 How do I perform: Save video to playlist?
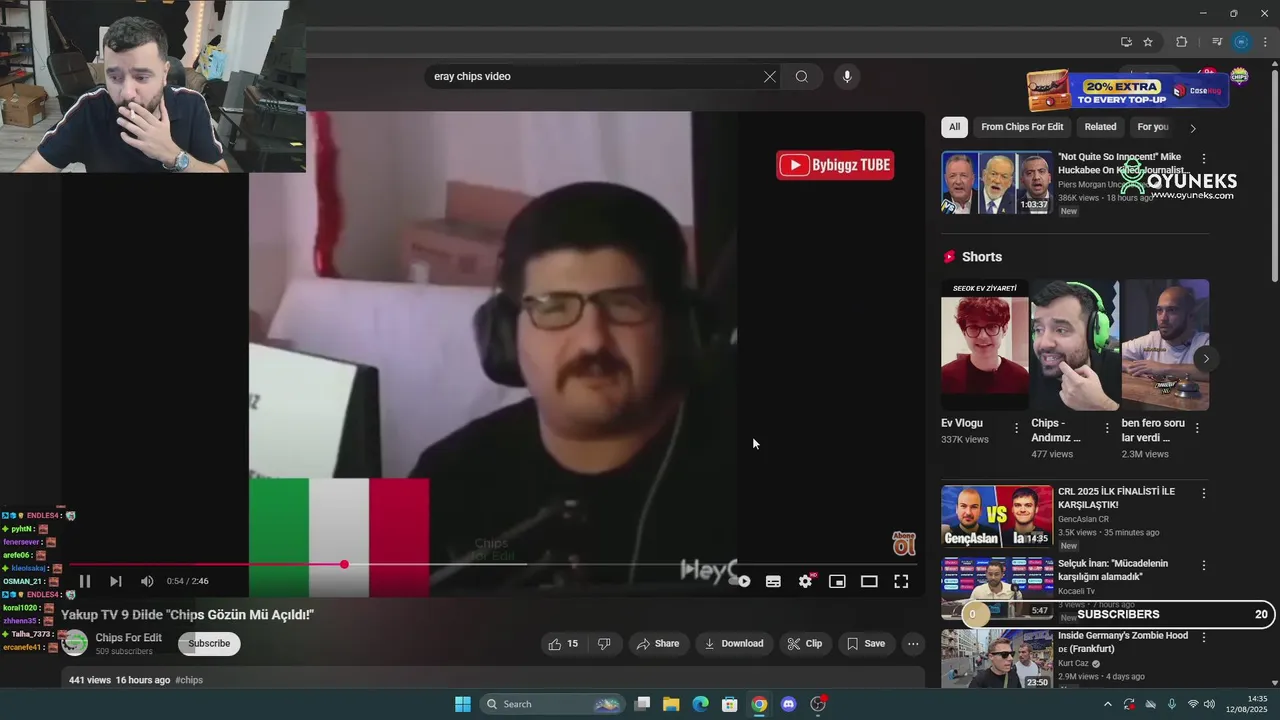pyautogui.click(x=866, y=644)
